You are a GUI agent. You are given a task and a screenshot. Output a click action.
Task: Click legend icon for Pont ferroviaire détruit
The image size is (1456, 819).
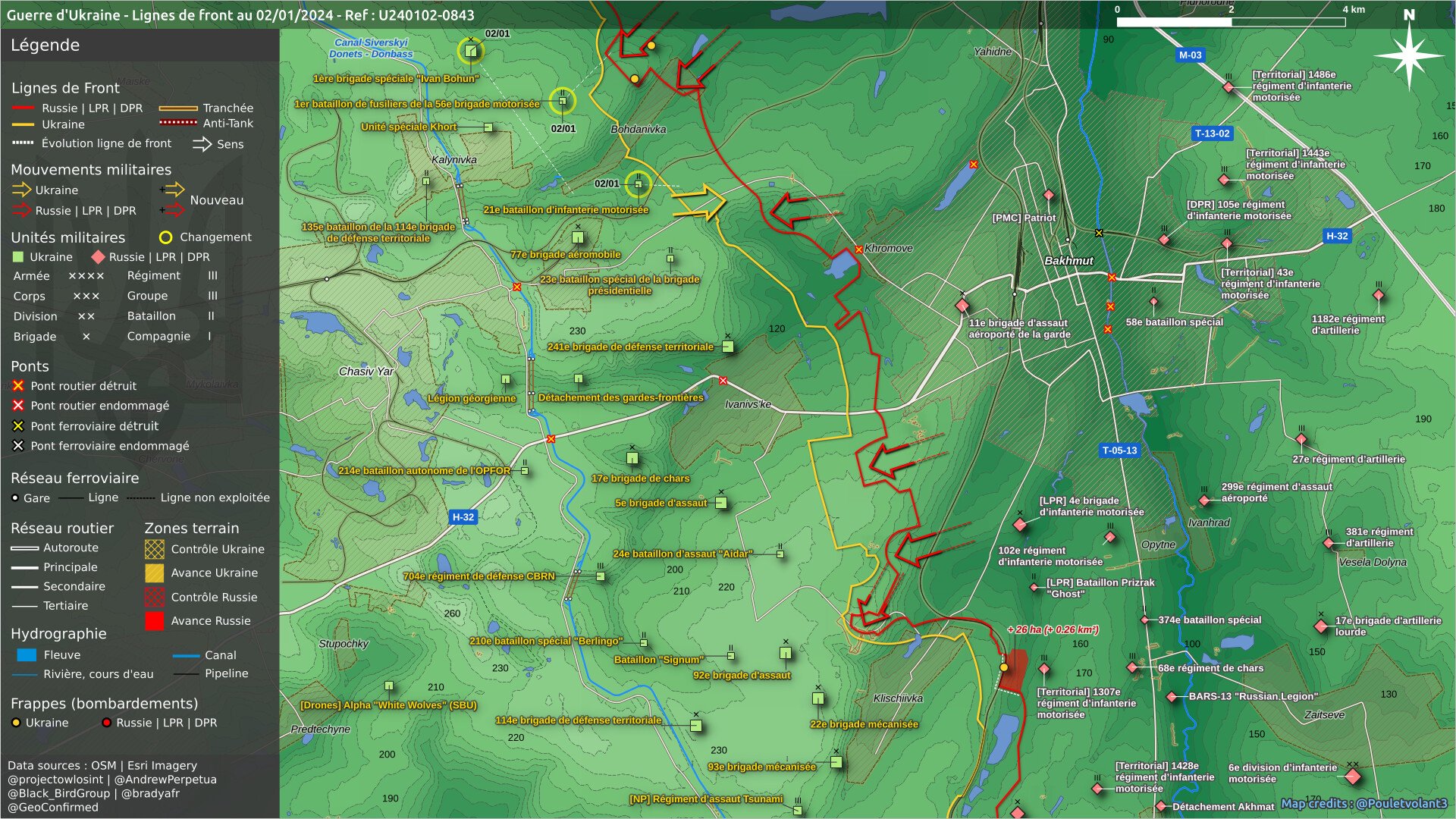point(18,426)
